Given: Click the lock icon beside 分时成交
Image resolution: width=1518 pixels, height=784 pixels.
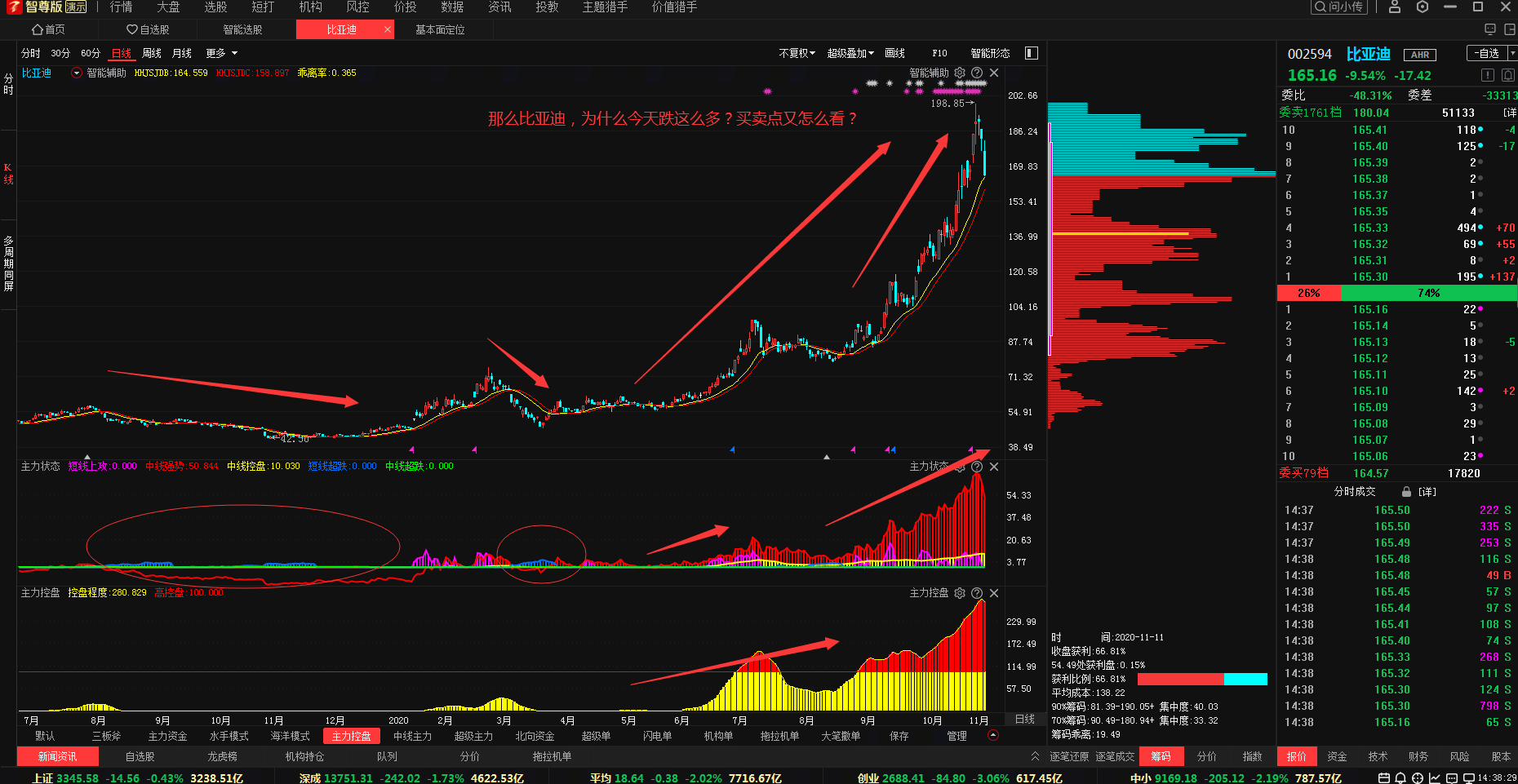Looking at the screenshot, I should 1406,492.
